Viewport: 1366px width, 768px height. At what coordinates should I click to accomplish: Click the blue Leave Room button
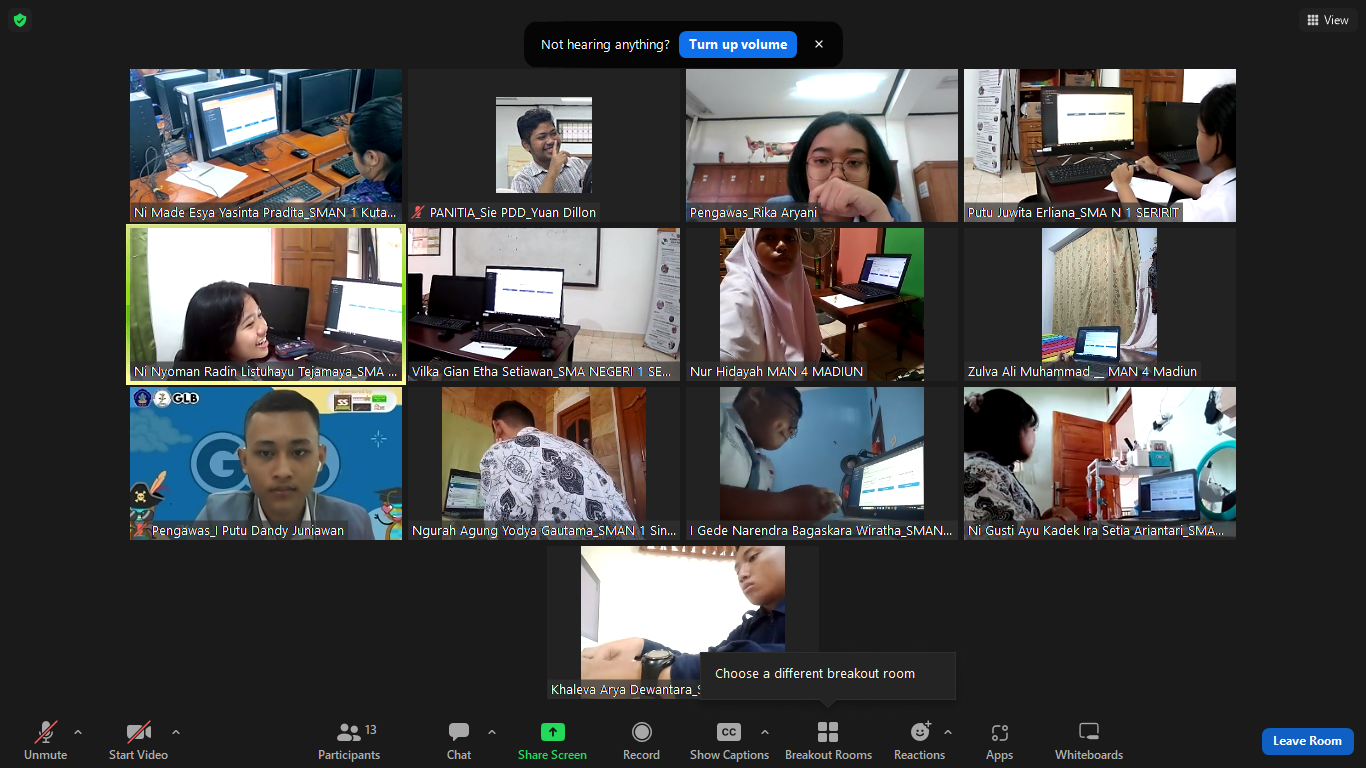point(1307,741)
